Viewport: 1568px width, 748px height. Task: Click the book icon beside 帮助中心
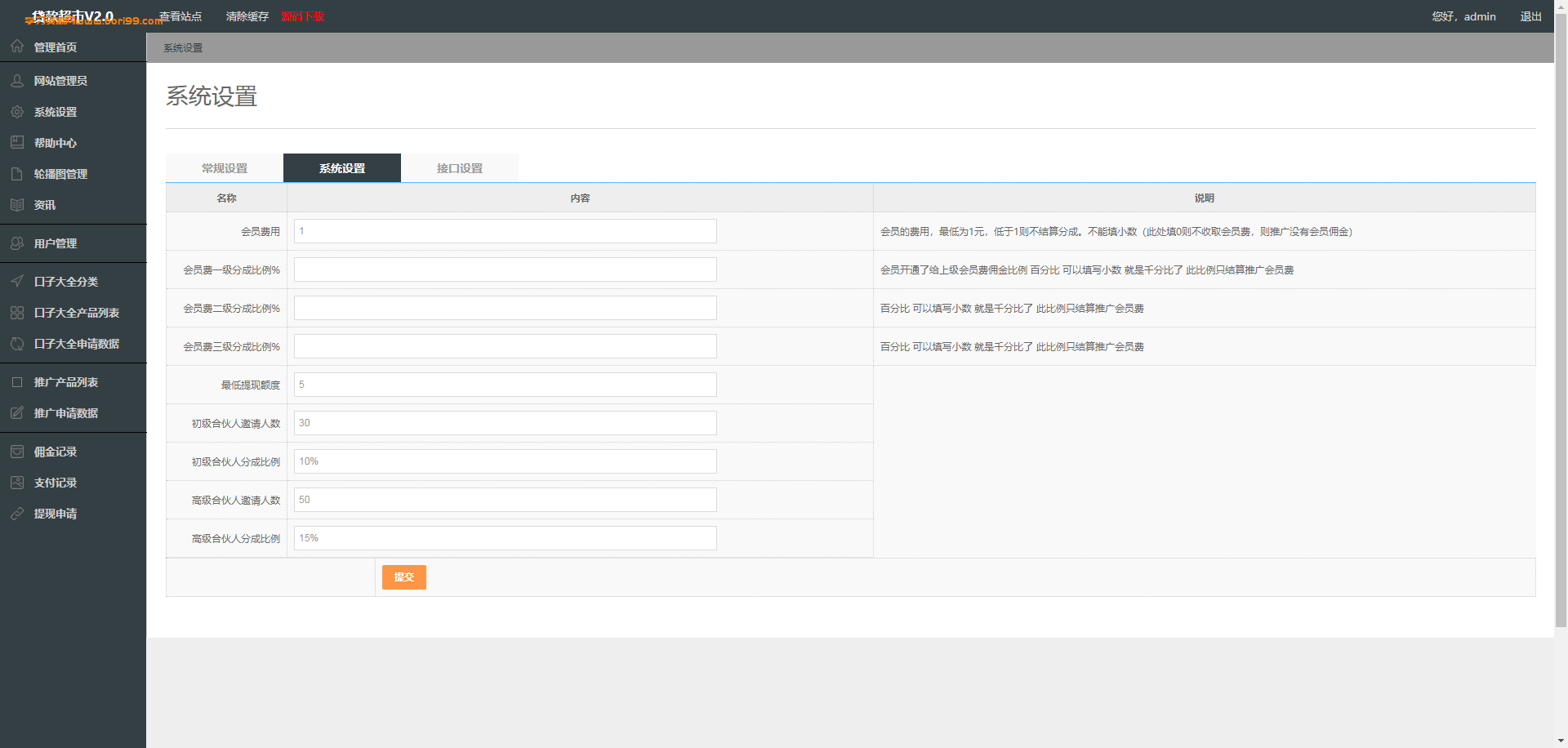[17, 143]
